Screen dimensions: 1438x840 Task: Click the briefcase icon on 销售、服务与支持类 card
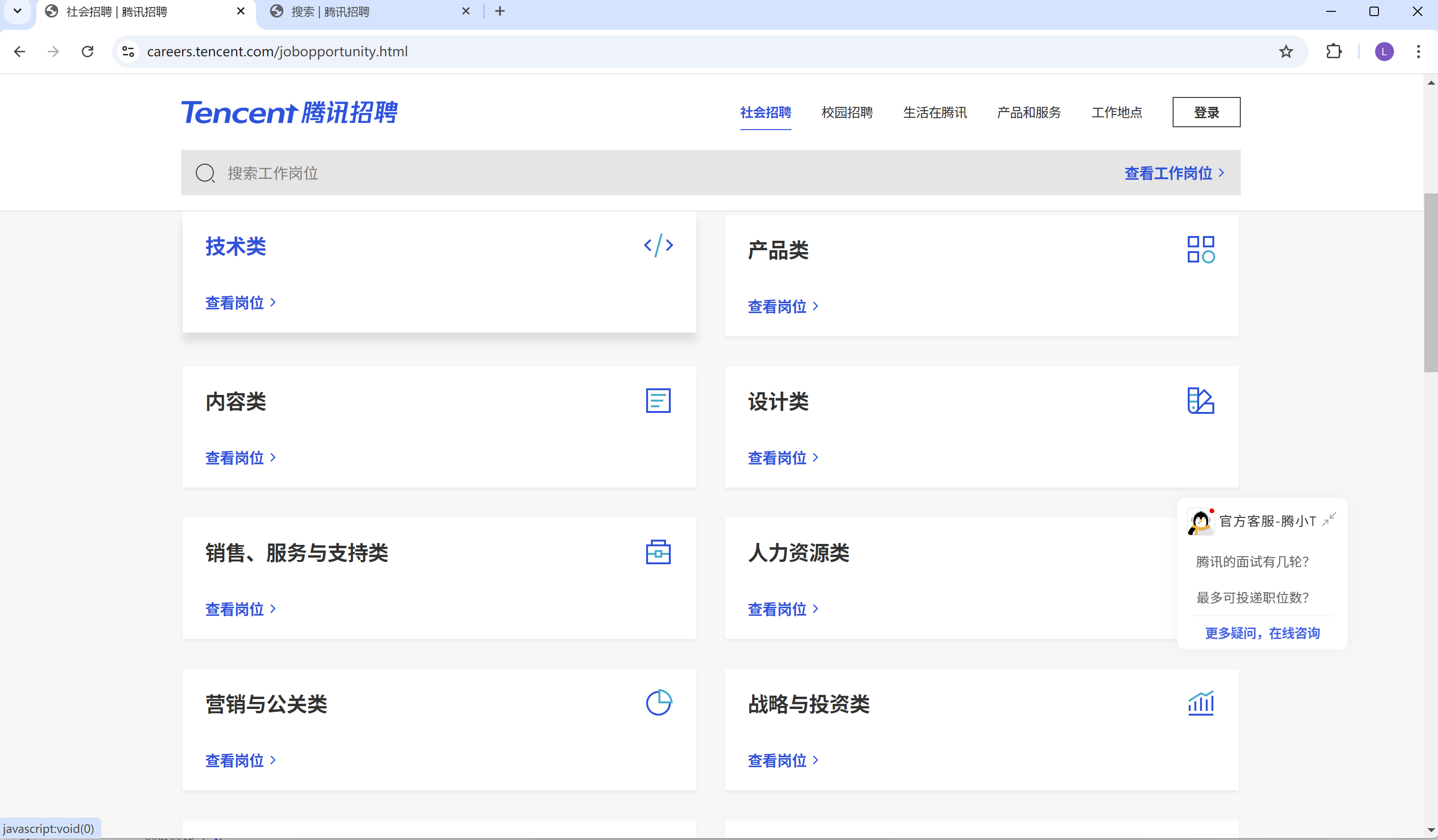point(658,552)
